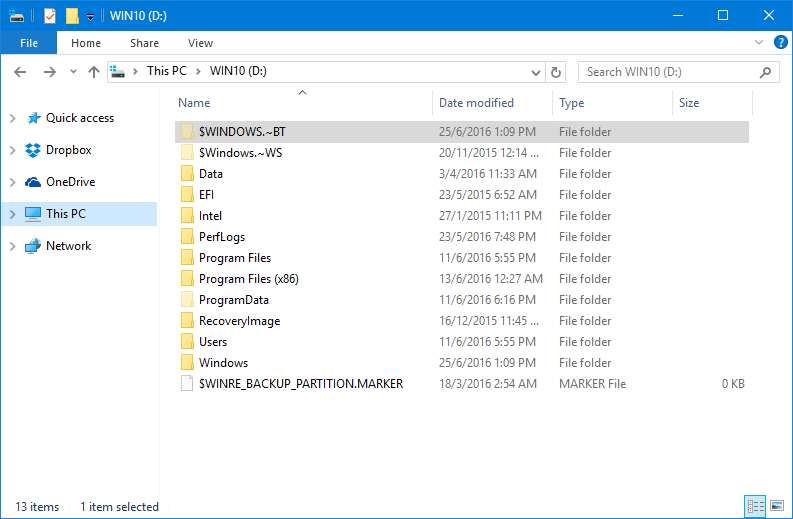The height and width of the screenshot is (519, 793).
Task: Select Dropbox in navigation pane
Action: coord(69,150)
